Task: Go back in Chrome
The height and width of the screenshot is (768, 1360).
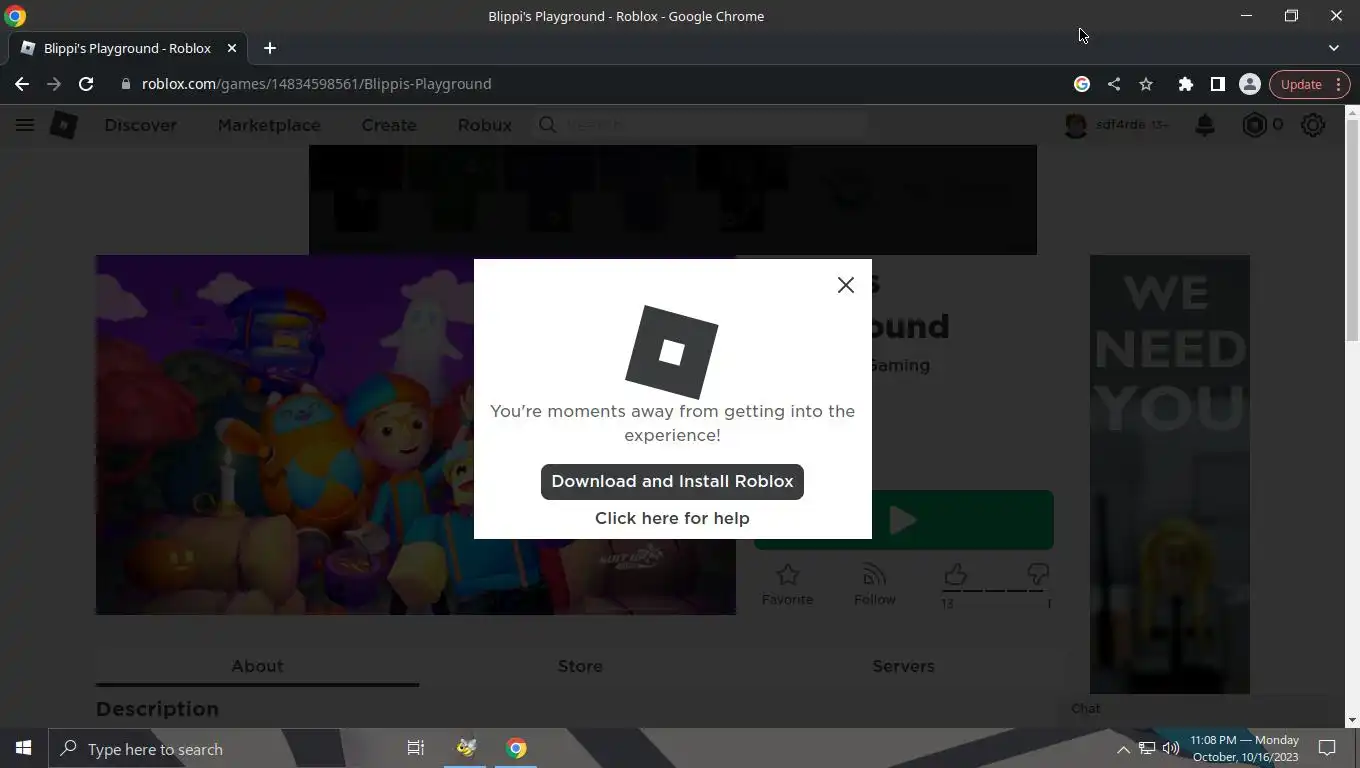Action: click(x=22, y=84)
